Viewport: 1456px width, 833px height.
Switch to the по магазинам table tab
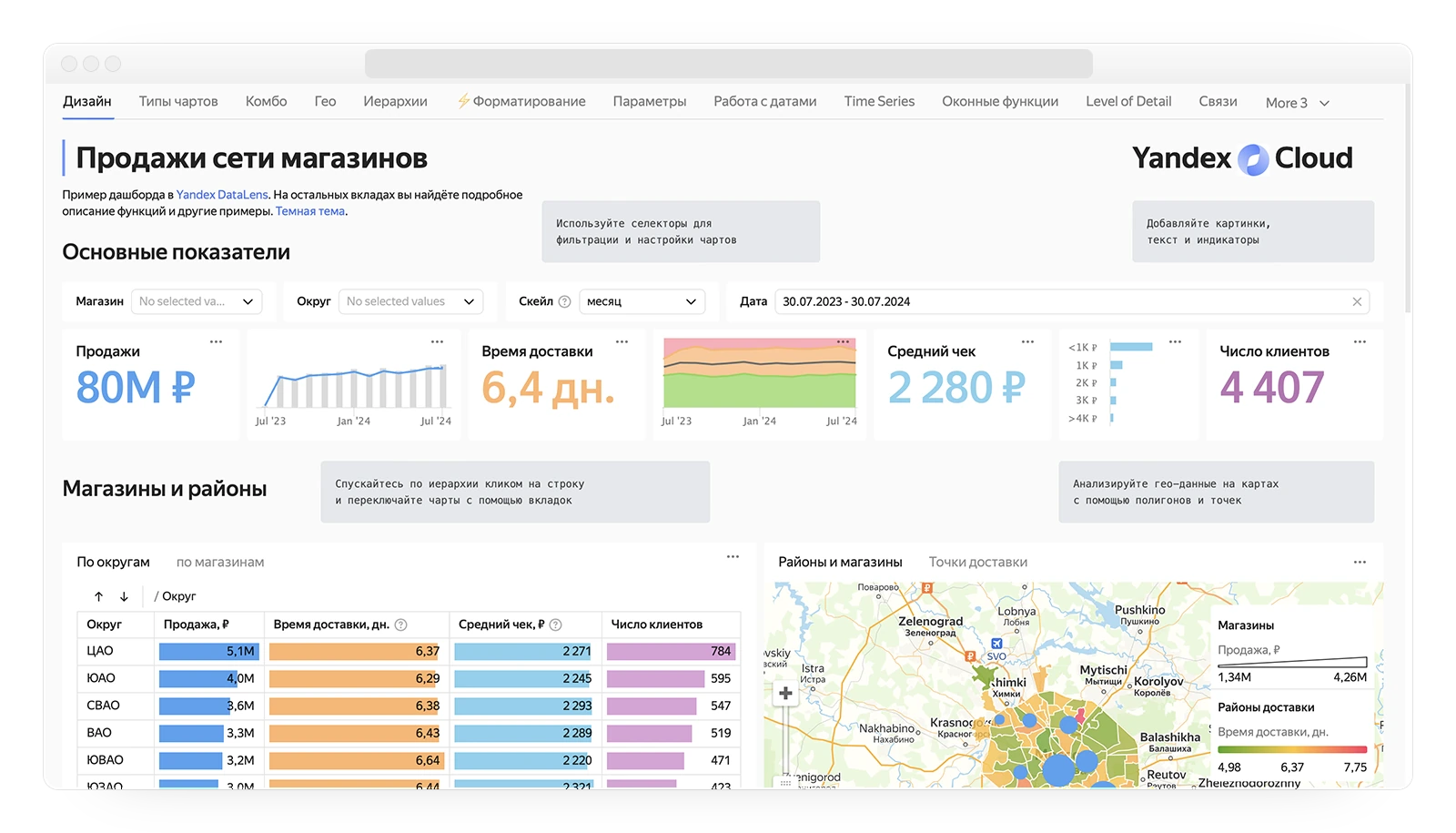click(220, 563)
